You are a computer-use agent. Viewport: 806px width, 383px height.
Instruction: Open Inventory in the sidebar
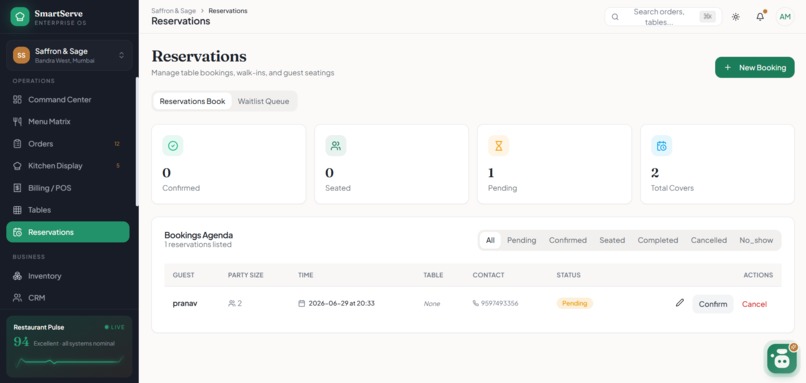point(68,276)
